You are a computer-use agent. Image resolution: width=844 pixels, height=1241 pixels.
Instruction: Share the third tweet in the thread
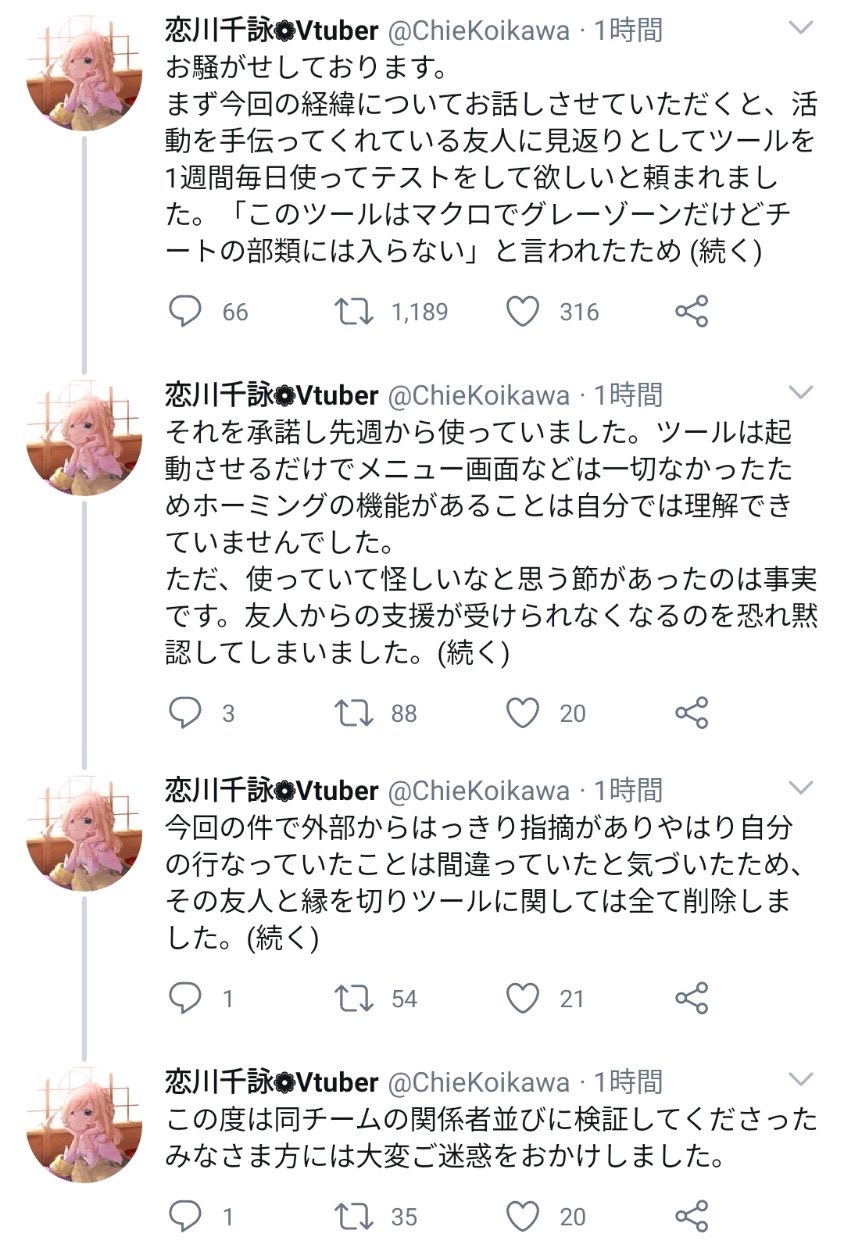(692, 998)
